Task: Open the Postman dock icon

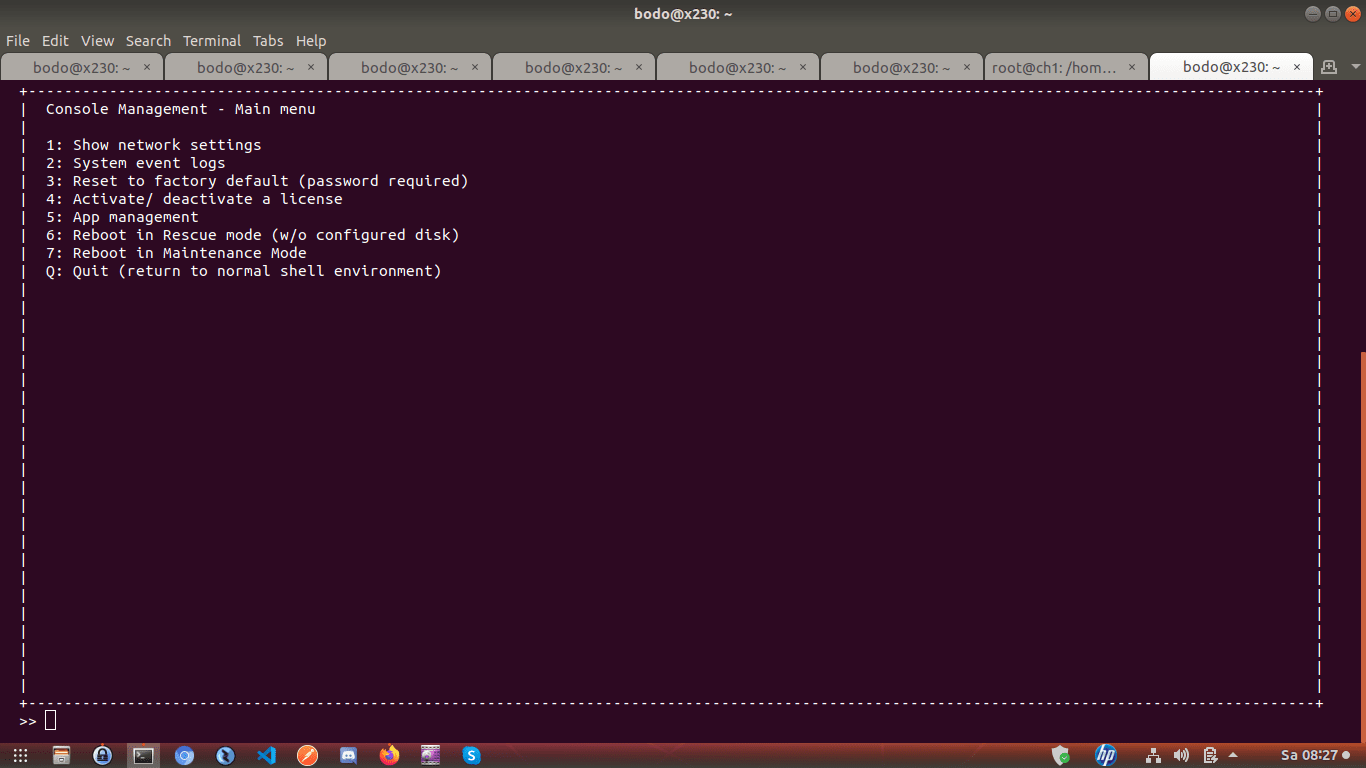Action: [307, 755]
